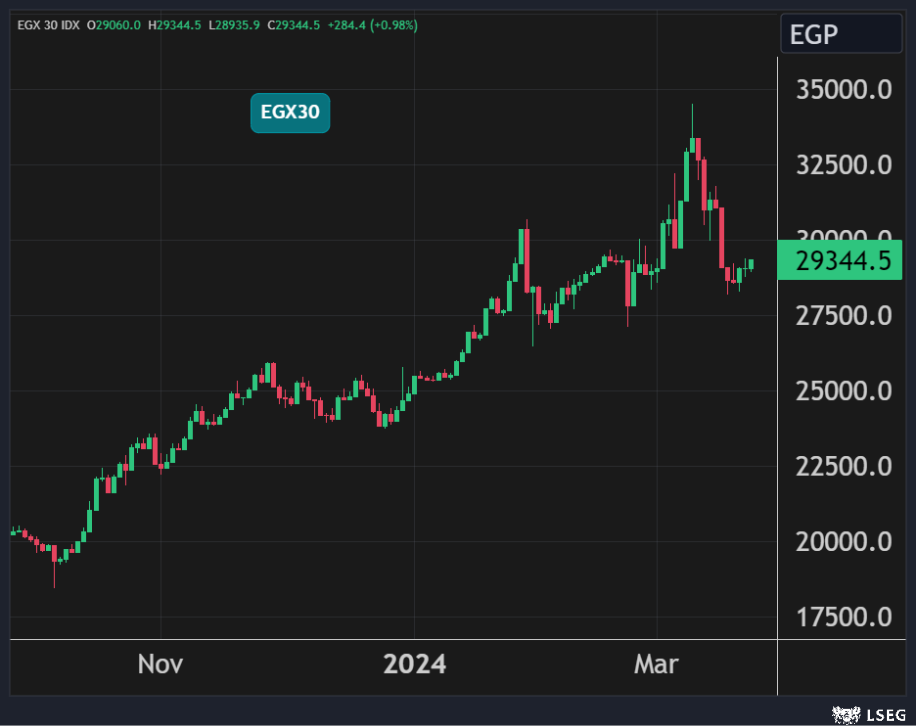Click the EGX30 chart label badge
This screenshot has height=726, width=916.
[x=290, y=112]
